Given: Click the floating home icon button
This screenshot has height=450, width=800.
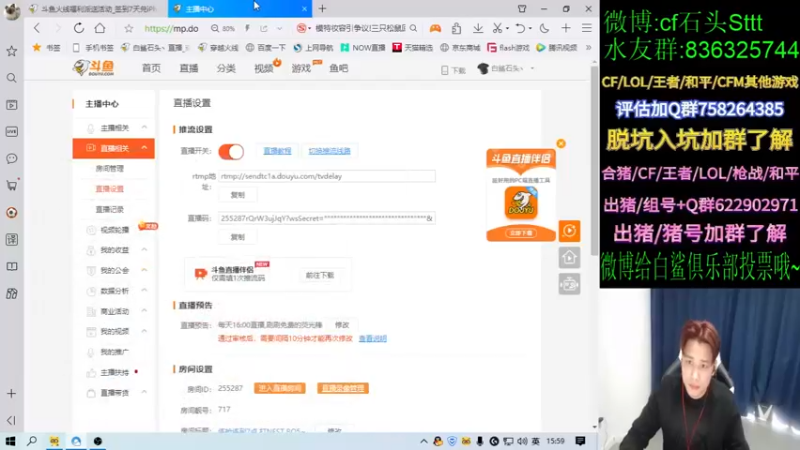Looking at the screenshot, I should coord(569,258).
